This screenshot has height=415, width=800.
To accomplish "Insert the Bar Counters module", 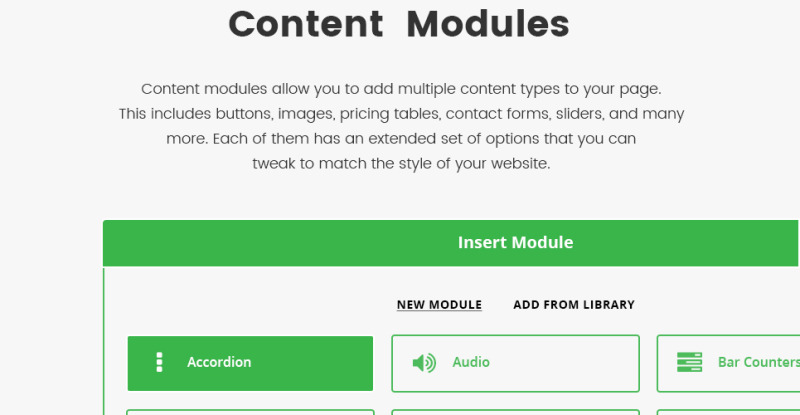I will (x=728, y=363).
